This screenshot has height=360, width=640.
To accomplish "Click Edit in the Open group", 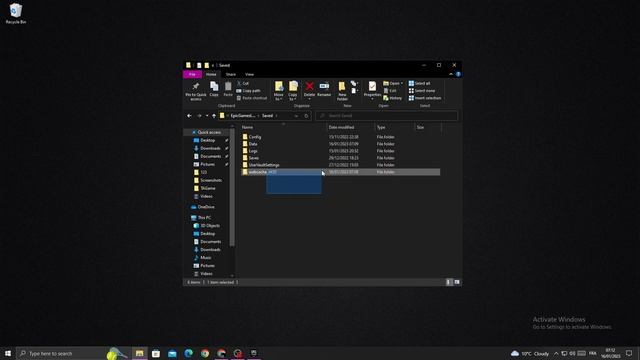I will [x=390, y=91].
